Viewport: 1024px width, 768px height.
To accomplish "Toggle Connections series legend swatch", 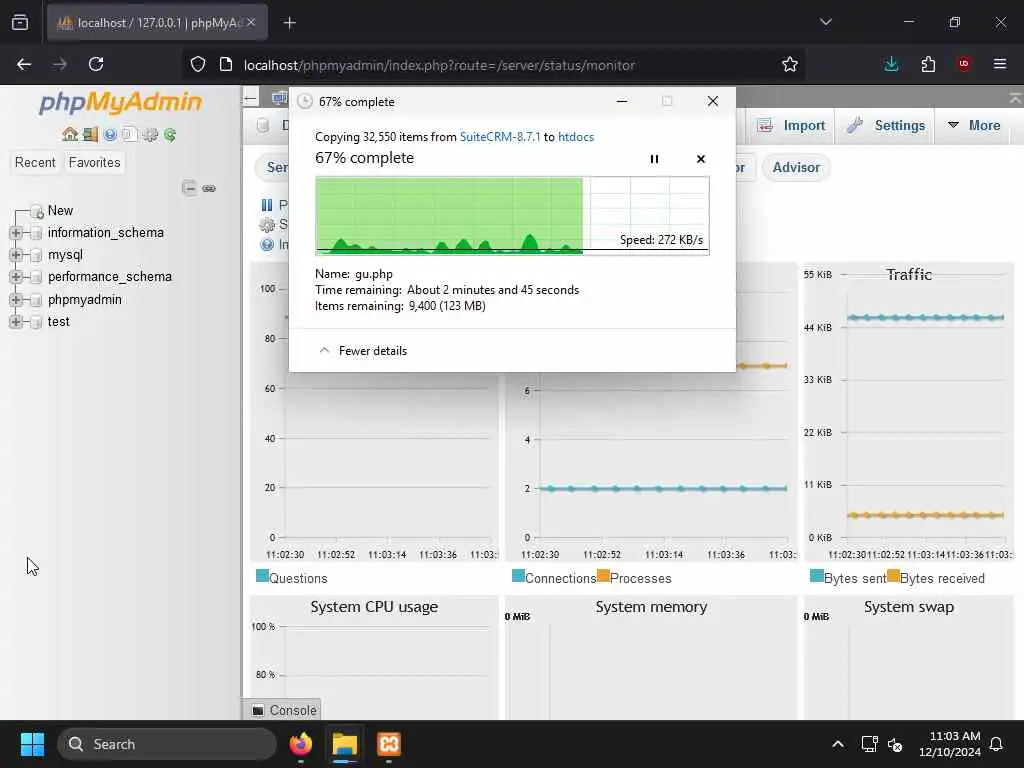I will [x=519, y=576].
